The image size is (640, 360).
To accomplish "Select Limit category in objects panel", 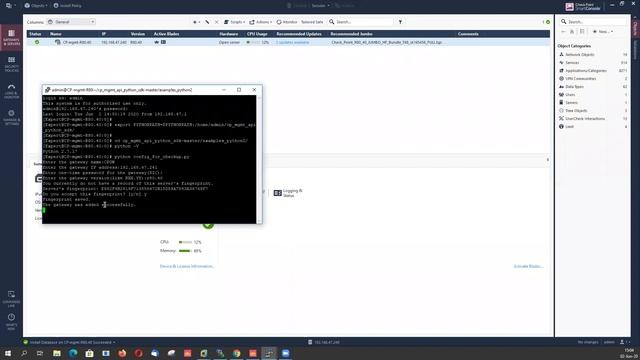I will tap(569, 127).
